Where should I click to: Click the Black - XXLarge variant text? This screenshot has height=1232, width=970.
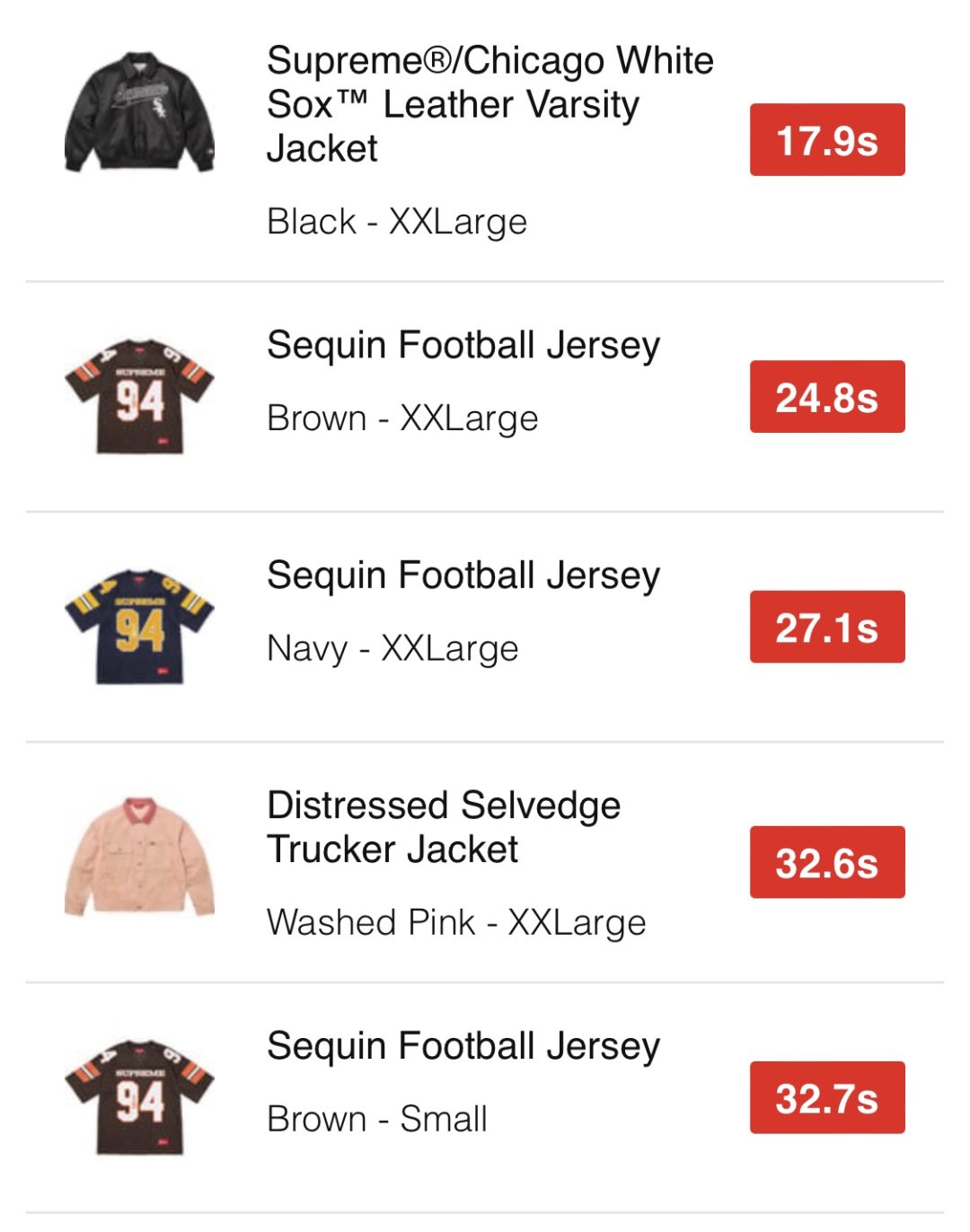pos(397,222)
